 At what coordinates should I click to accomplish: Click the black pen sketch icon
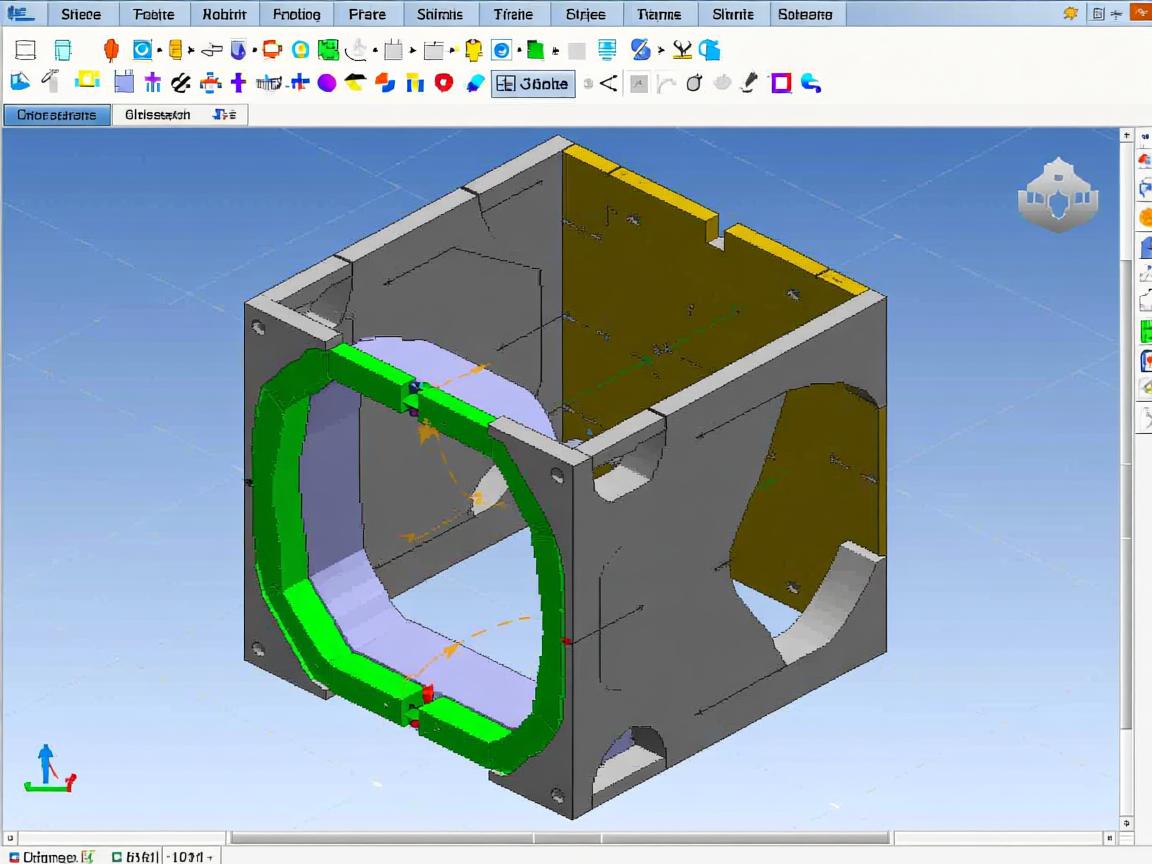tap(748, 83)
